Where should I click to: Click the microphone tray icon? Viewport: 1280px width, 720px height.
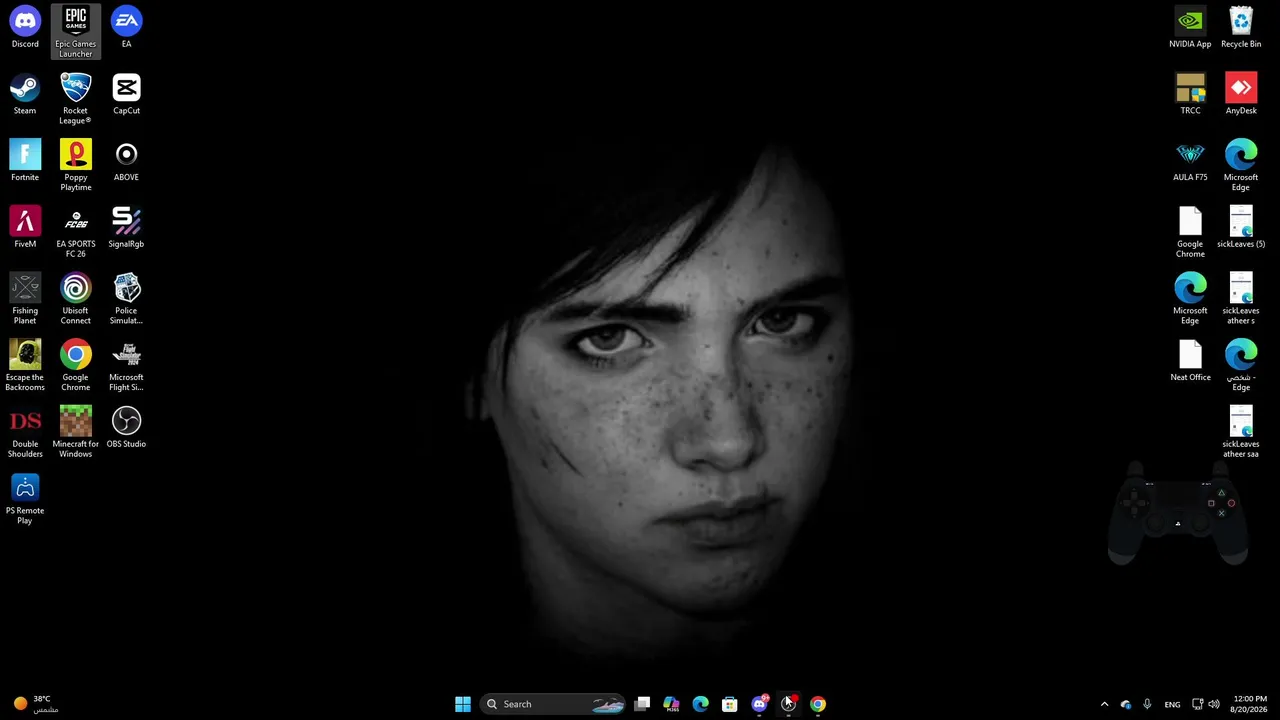pos(1147,704)
